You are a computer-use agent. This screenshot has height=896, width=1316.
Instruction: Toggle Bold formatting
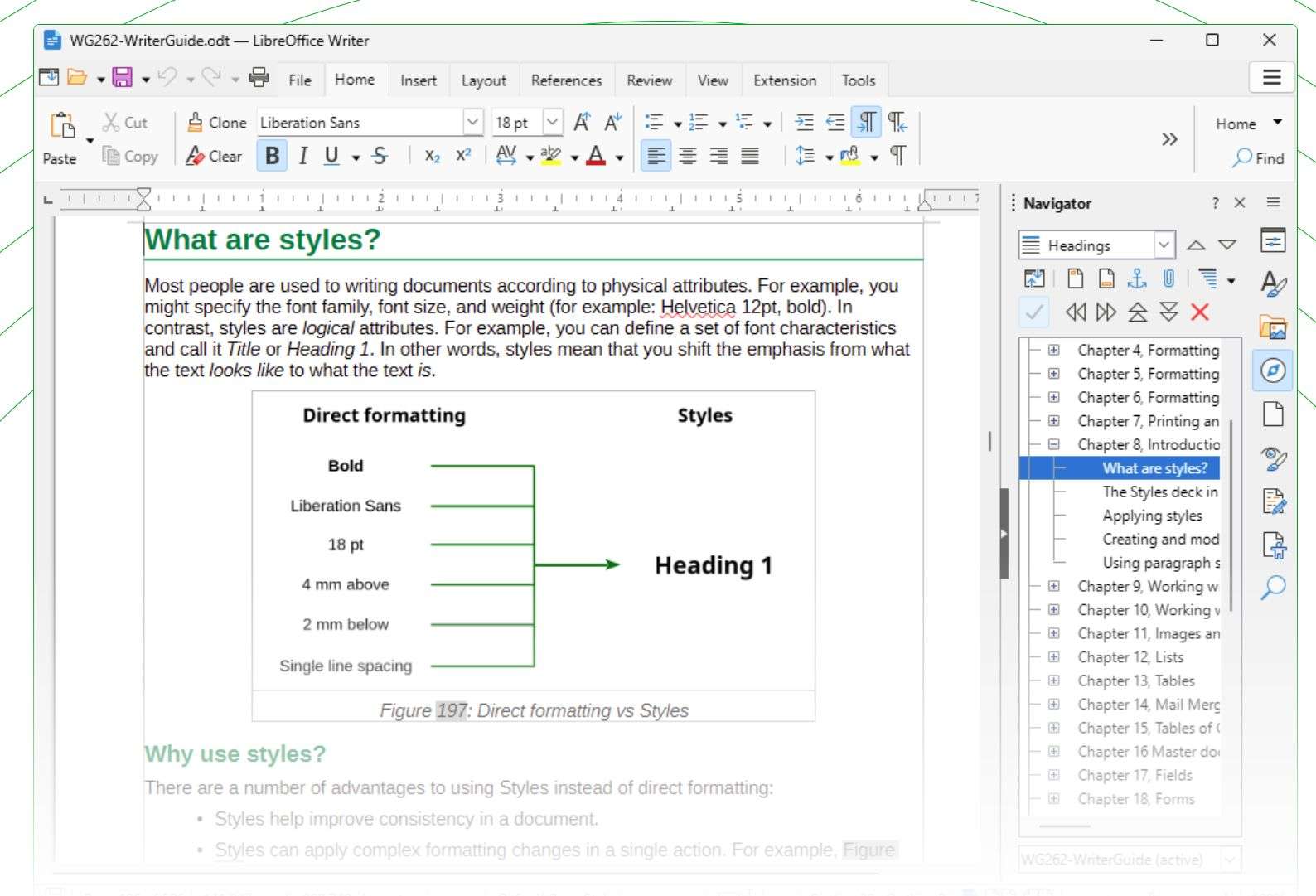(272, 156)
